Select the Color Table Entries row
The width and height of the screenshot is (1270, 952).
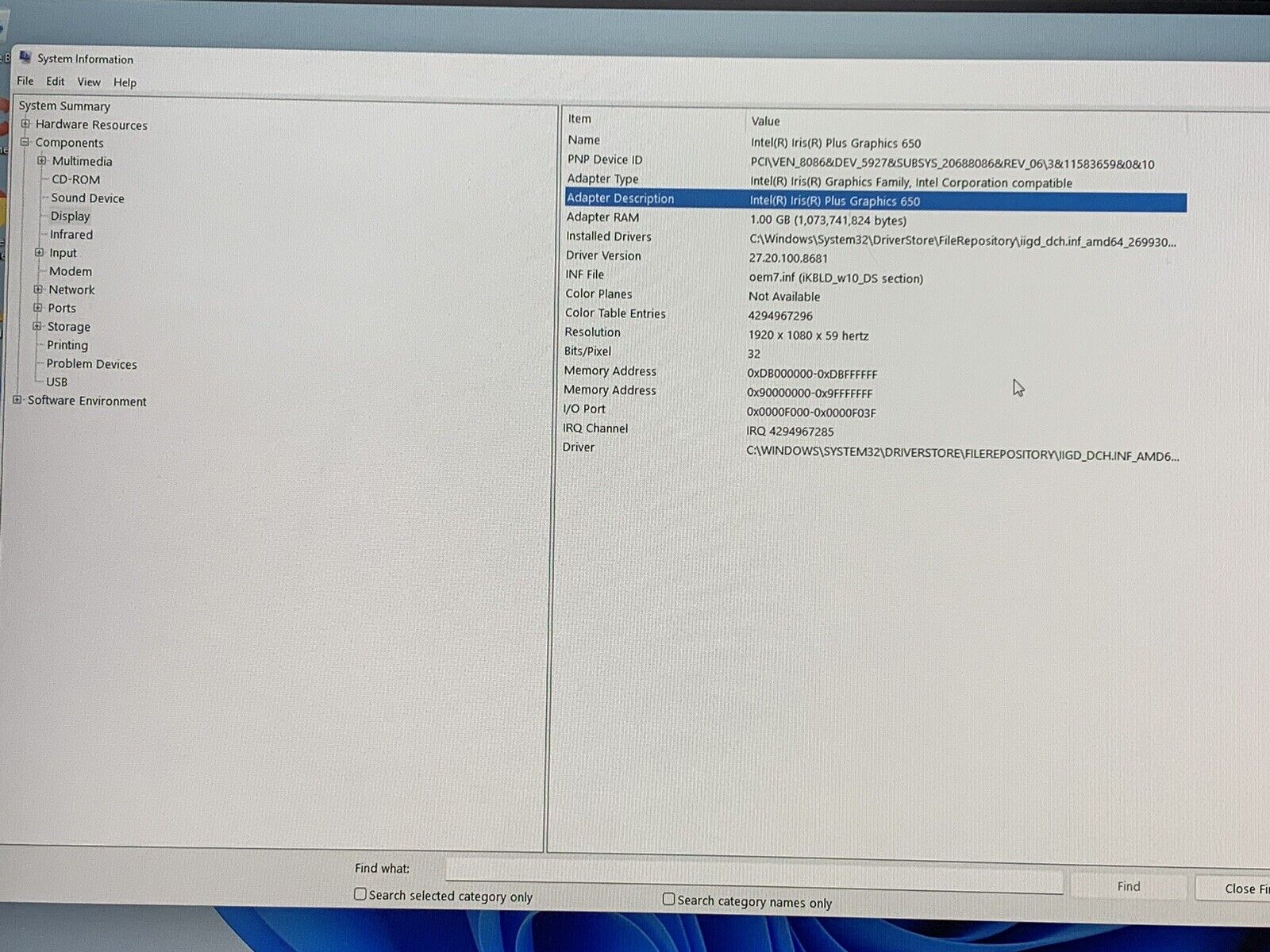pos(875,314)
